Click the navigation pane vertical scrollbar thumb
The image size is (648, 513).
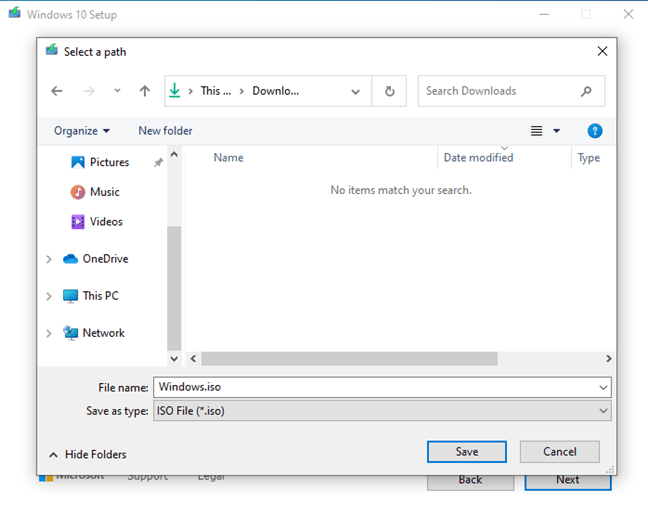[x=174, y=288]
